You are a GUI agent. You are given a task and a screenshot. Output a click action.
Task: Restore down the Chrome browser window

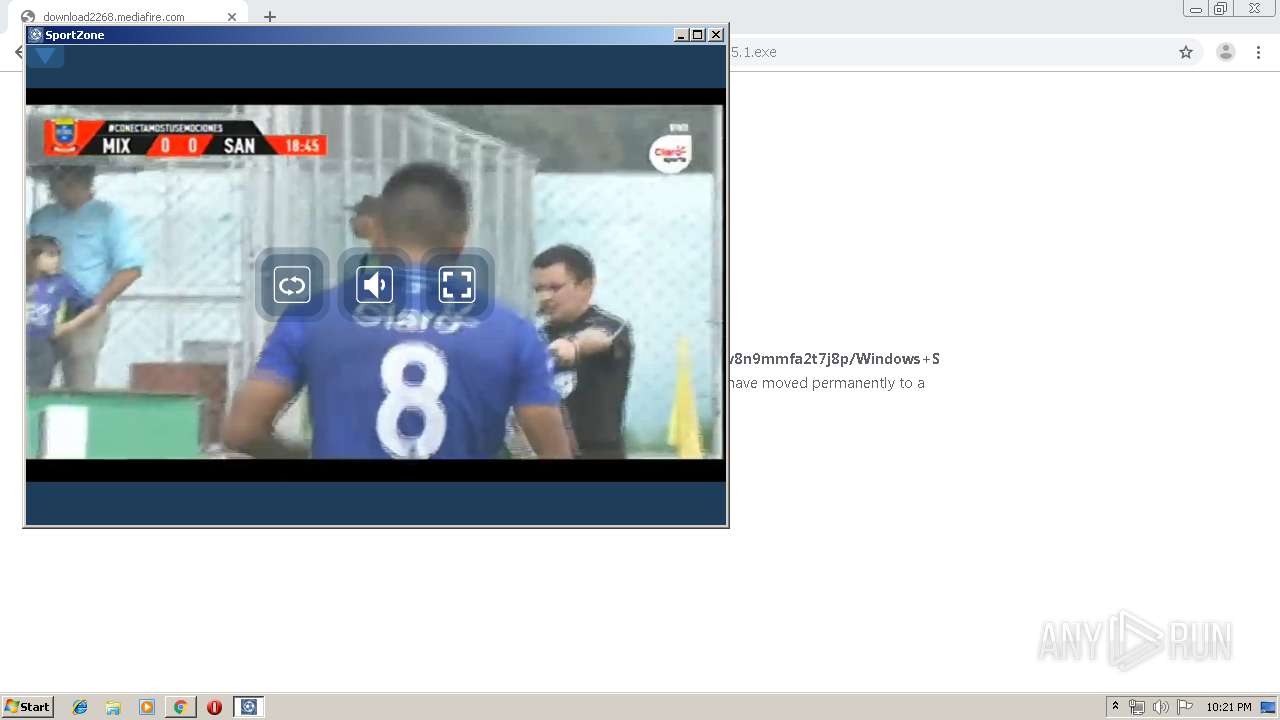tap(1221, 9)
